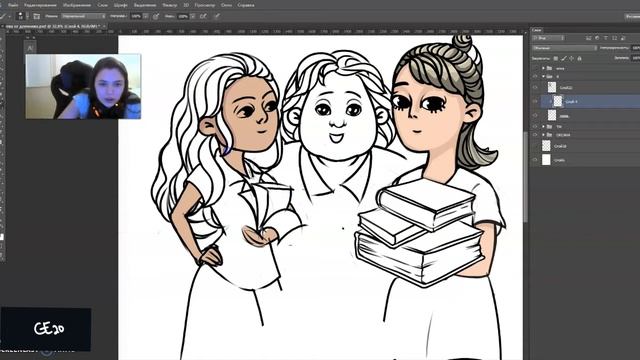Screen dimensions: 640x360
Task: Open the Справка menu
Action: [246, 5]
